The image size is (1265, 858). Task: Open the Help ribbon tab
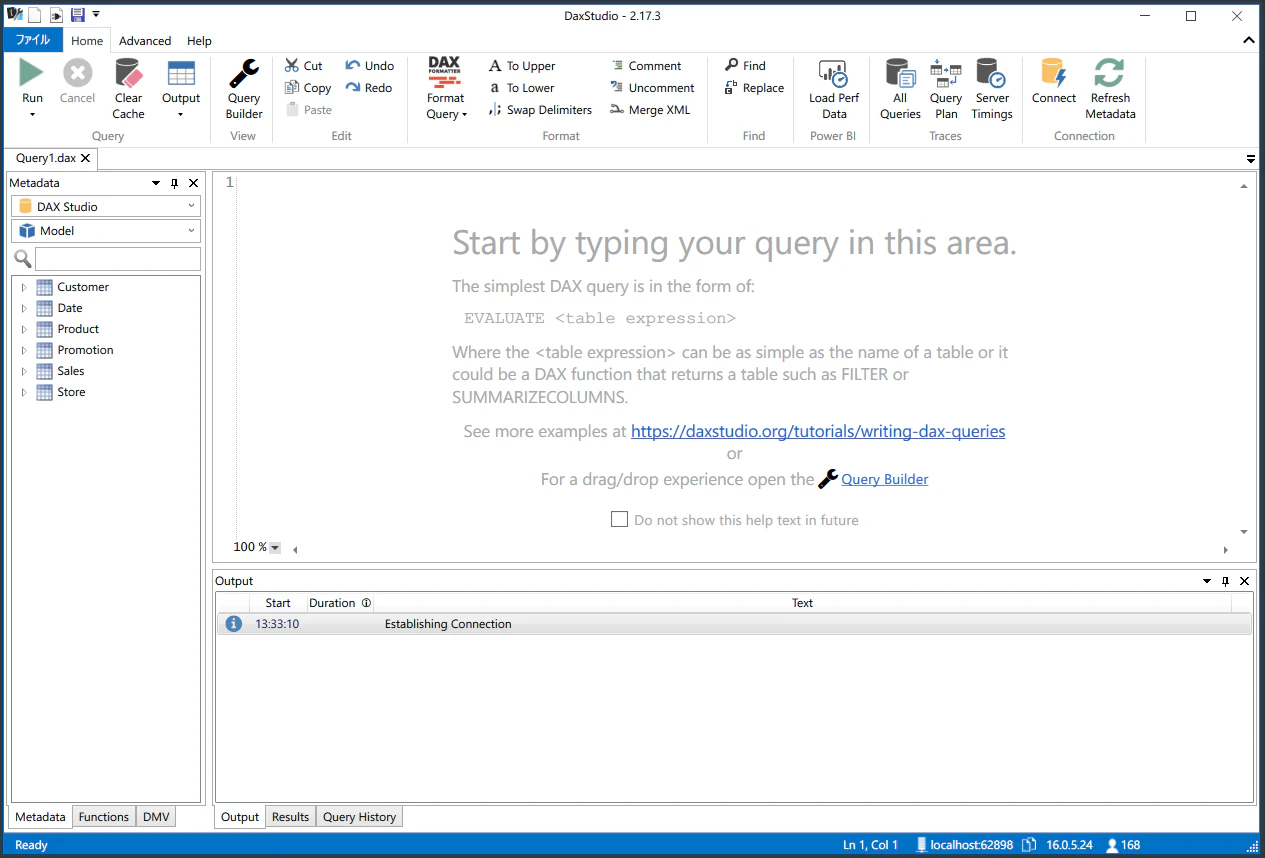(199, 41)
